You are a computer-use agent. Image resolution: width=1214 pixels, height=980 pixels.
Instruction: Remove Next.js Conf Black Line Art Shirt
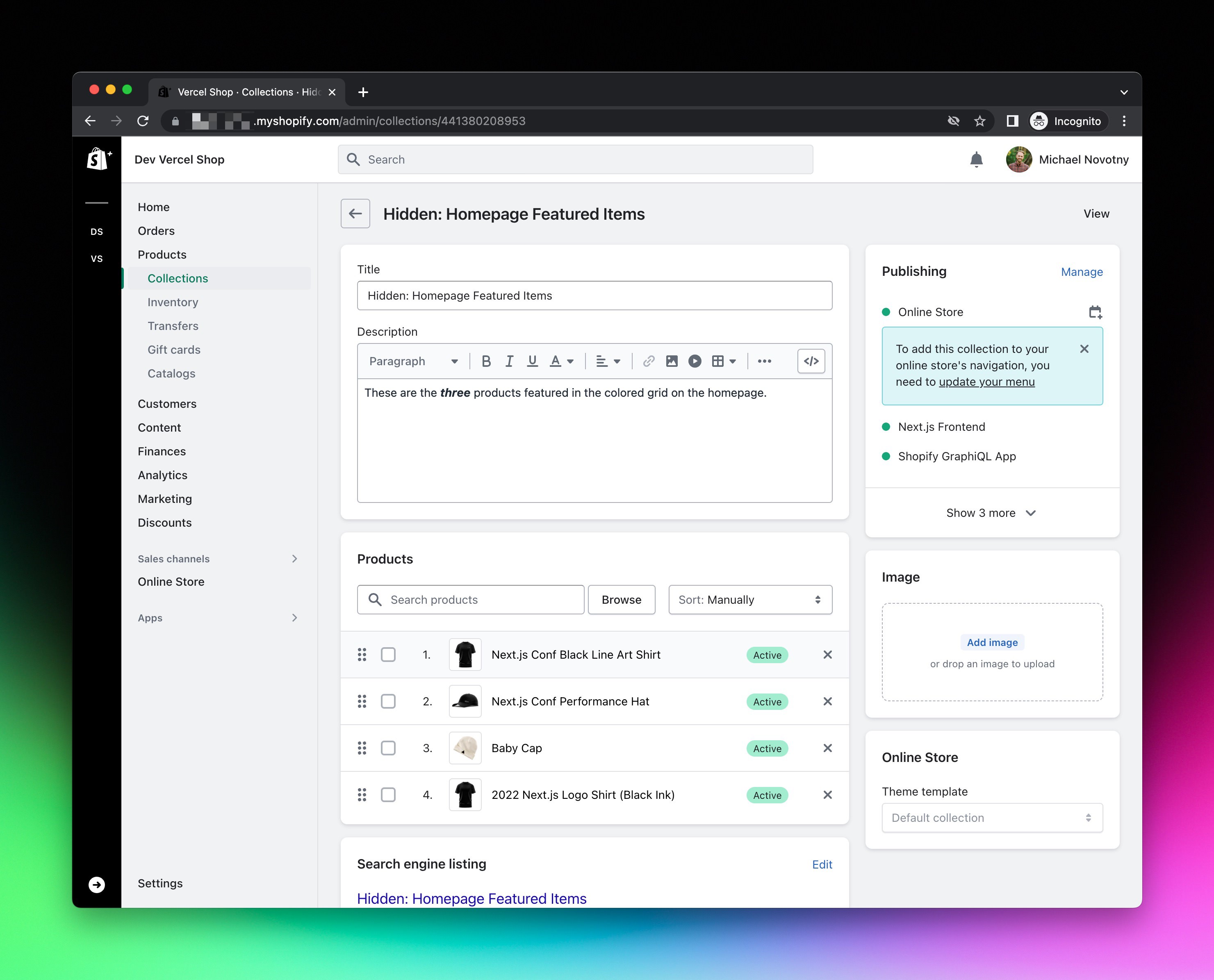click(x=828, y=655)
